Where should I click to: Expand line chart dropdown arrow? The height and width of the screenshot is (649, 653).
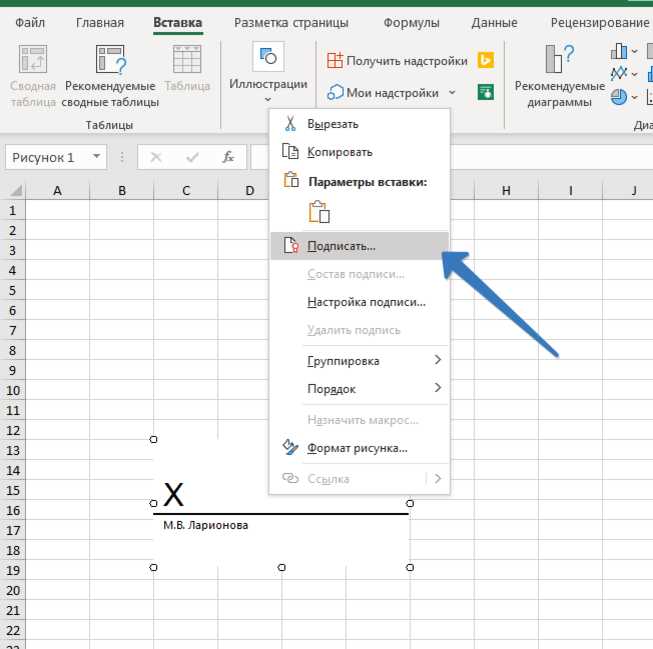click(x=634, y=75)
